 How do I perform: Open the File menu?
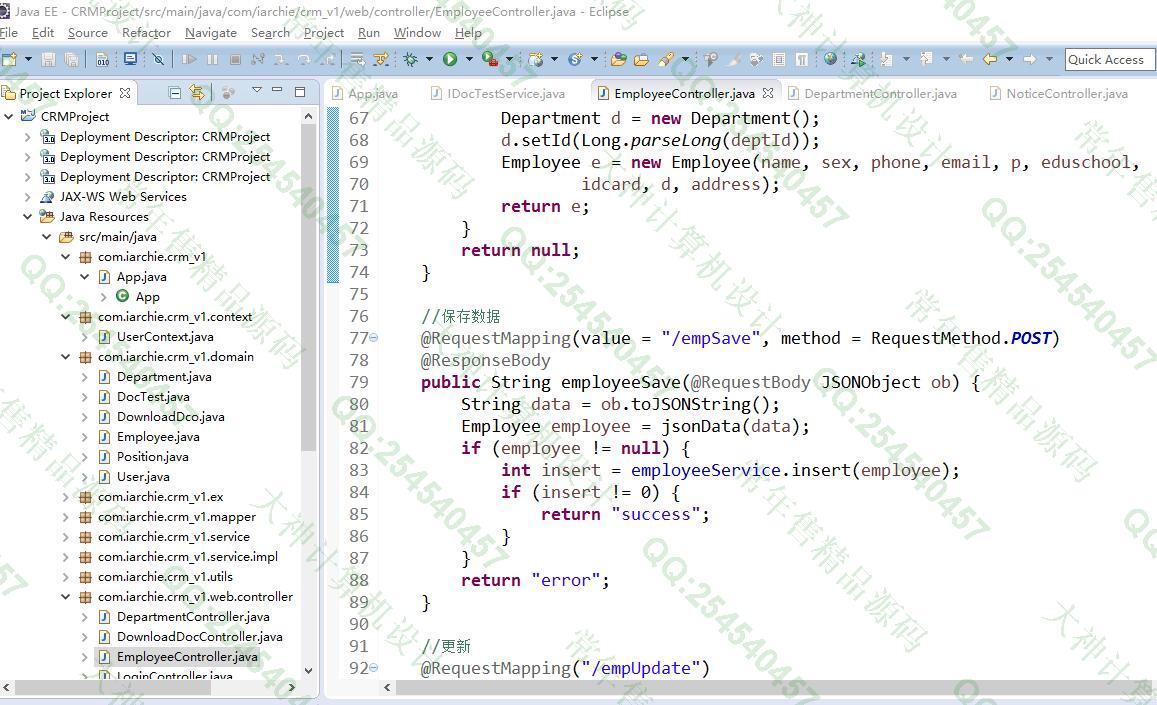(9, 32)
